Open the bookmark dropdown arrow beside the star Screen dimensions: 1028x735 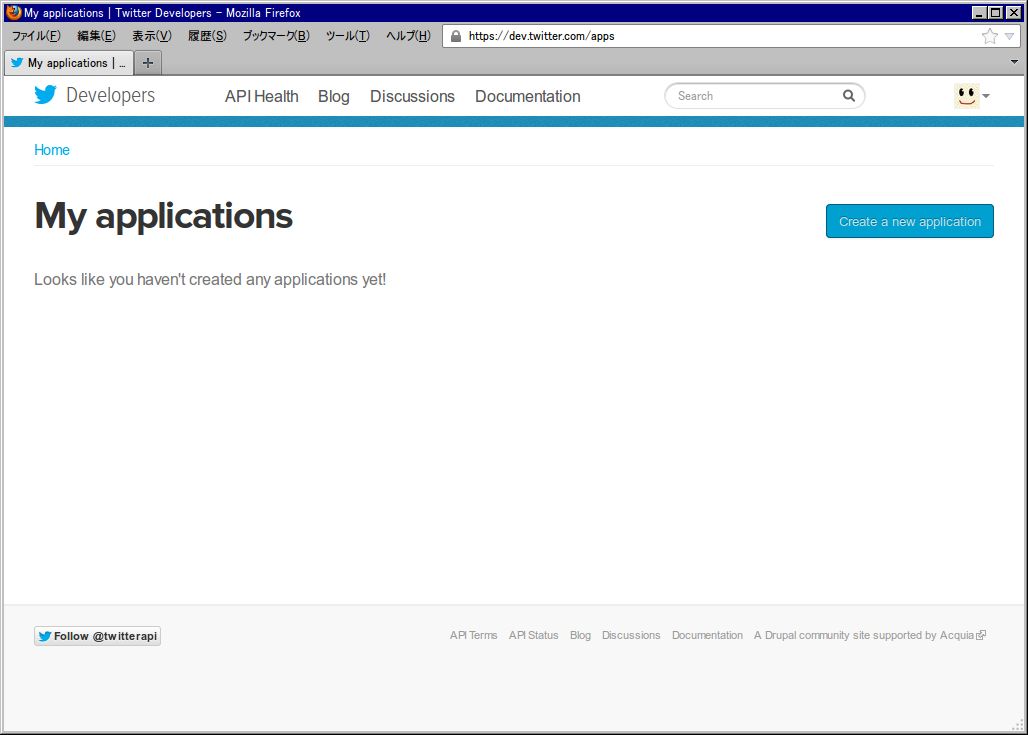tap(1010, 37)
